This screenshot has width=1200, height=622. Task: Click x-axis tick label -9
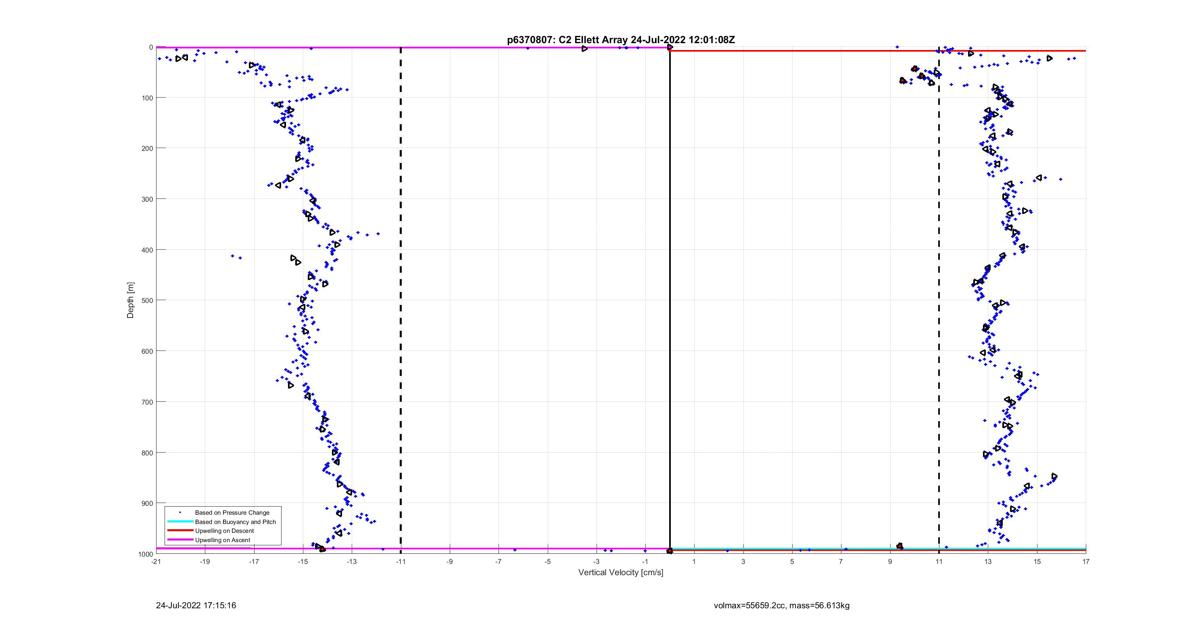[x=450, y=562]
